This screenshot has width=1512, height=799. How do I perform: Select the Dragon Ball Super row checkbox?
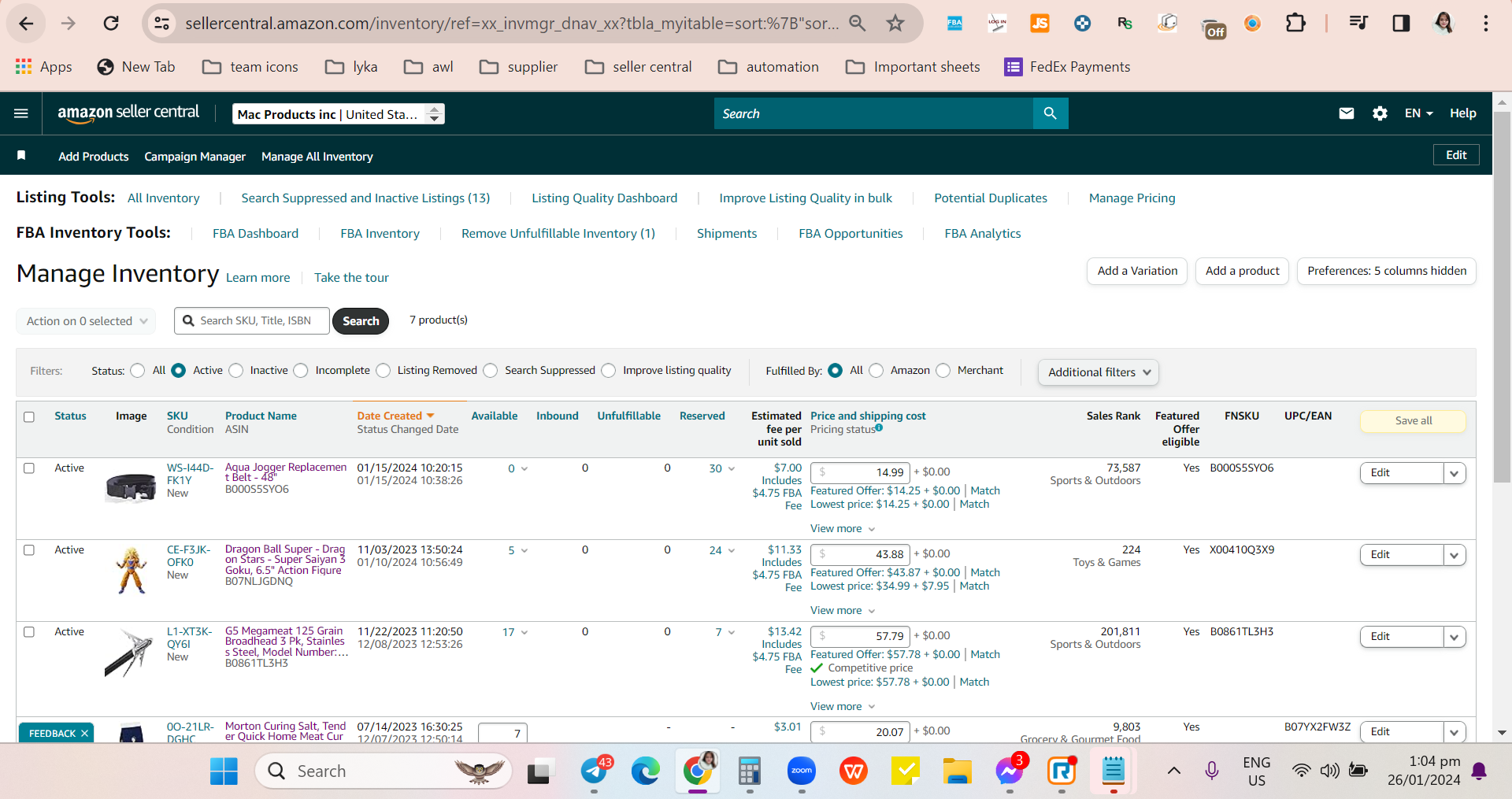[29, 550]
